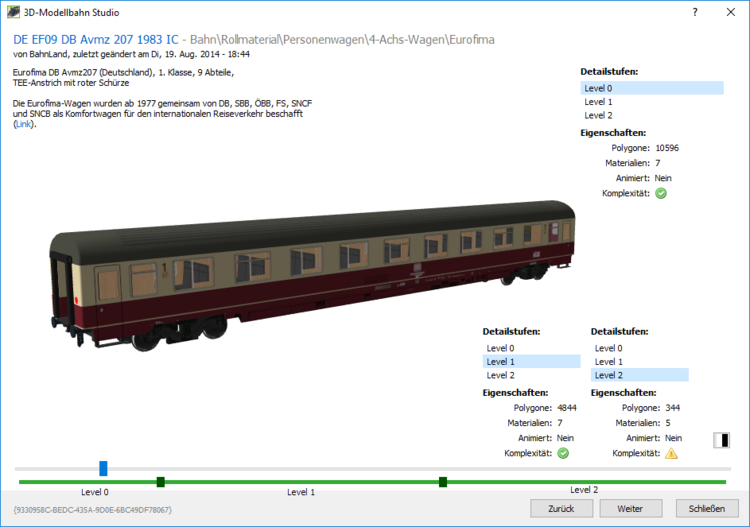Click the 3D train wagon preview

[313, 275]
